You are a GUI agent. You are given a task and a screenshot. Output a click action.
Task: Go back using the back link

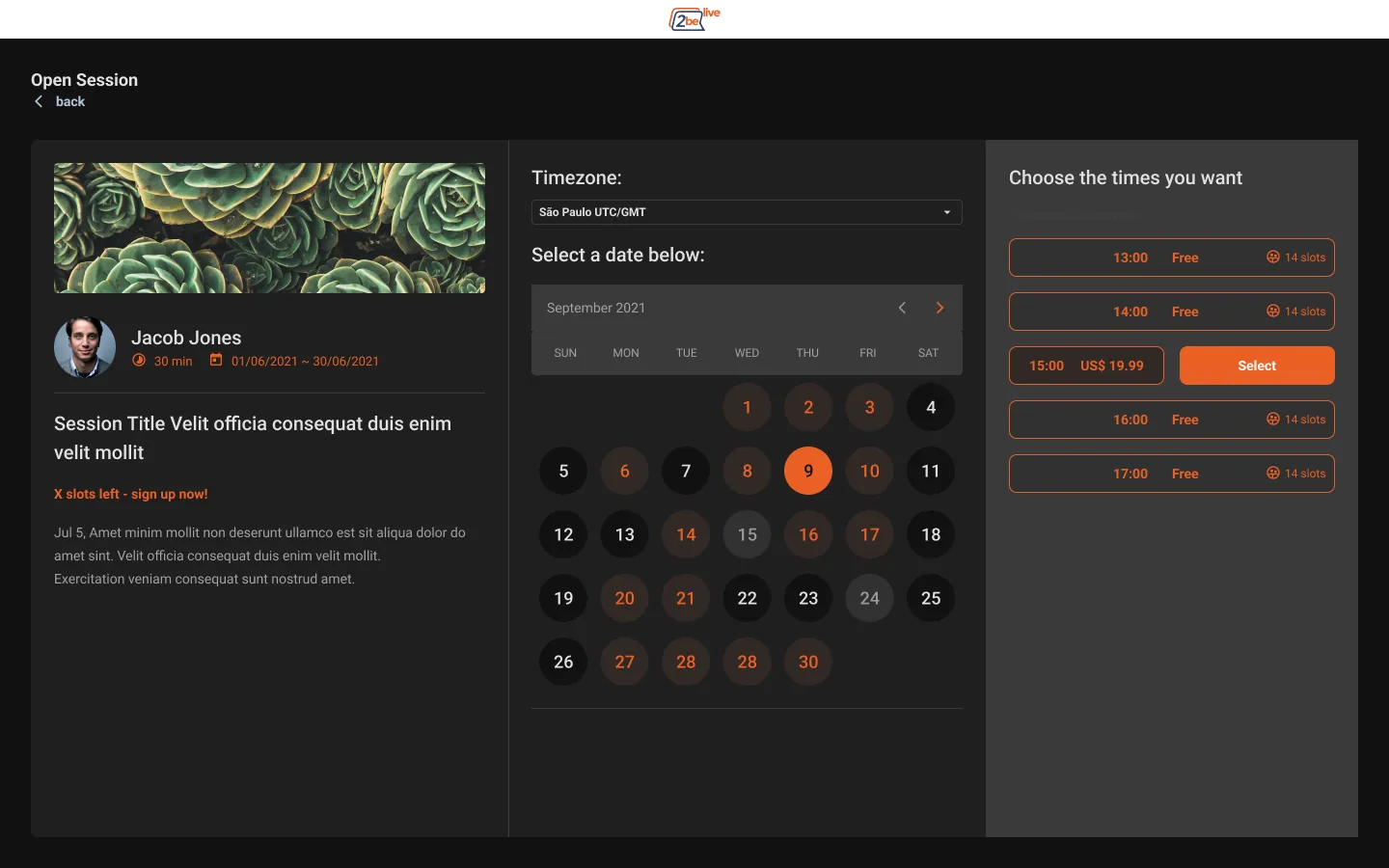(x=69, y=101)
